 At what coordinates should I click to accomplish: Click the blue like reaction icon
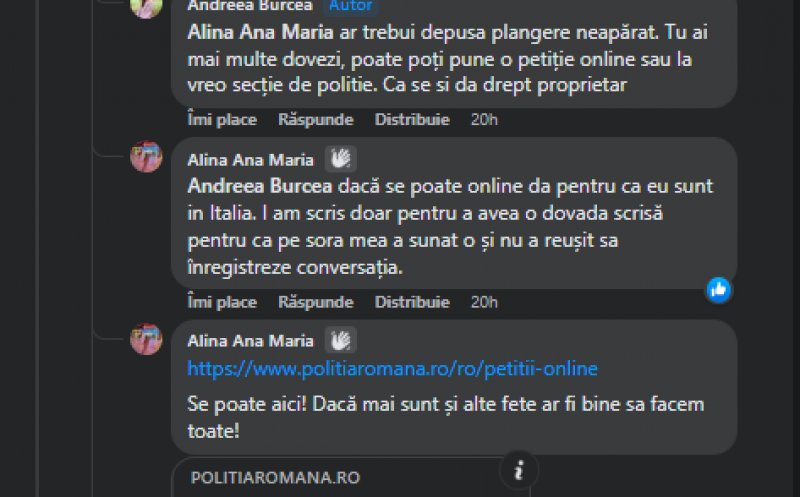pos(718,290)
